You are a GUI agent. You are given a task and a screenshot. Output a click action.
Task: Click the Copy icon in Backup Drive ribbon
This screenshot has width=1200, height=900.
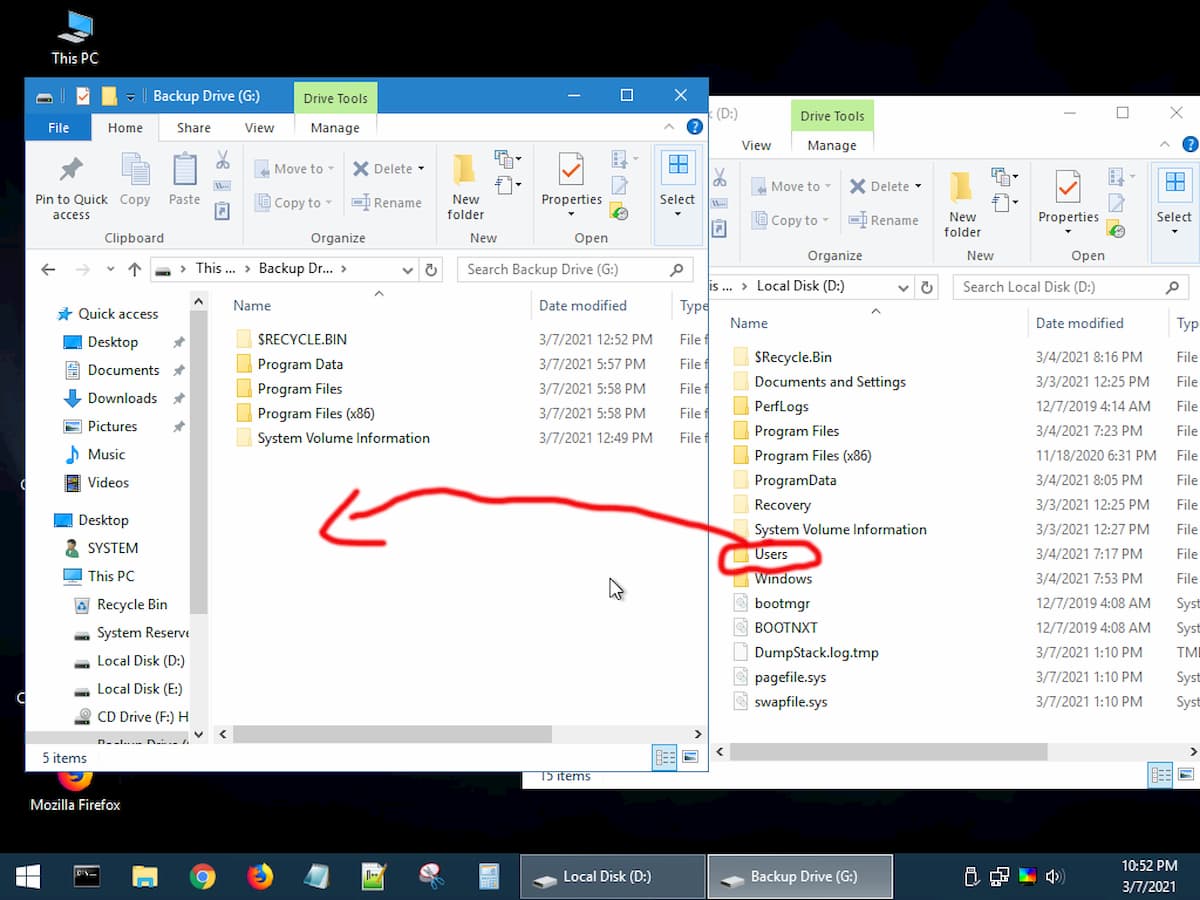135,180
